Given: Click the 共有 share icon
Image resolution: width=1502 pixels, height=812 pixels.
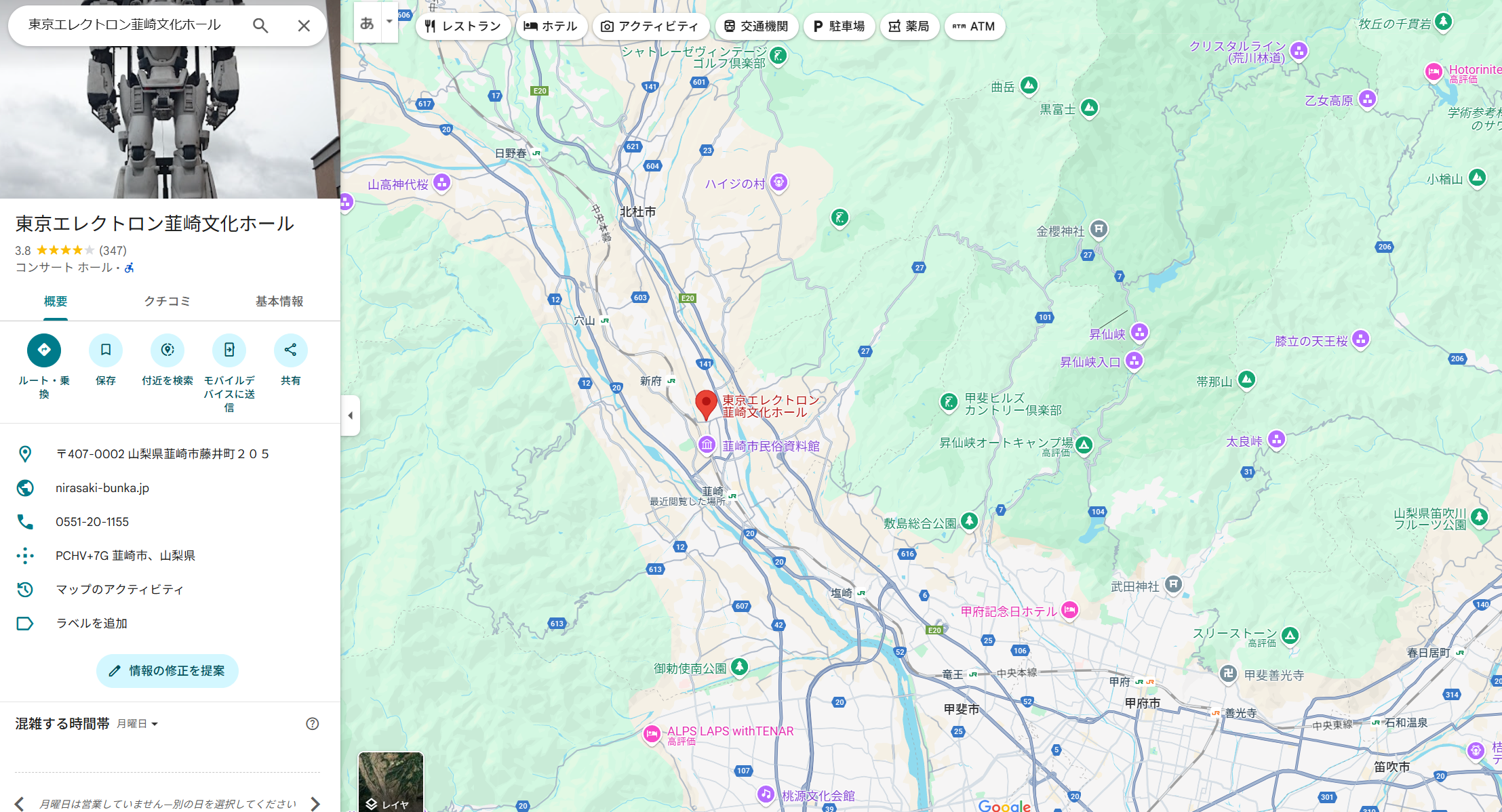Looking at the screenshot, I should [291, 350].
